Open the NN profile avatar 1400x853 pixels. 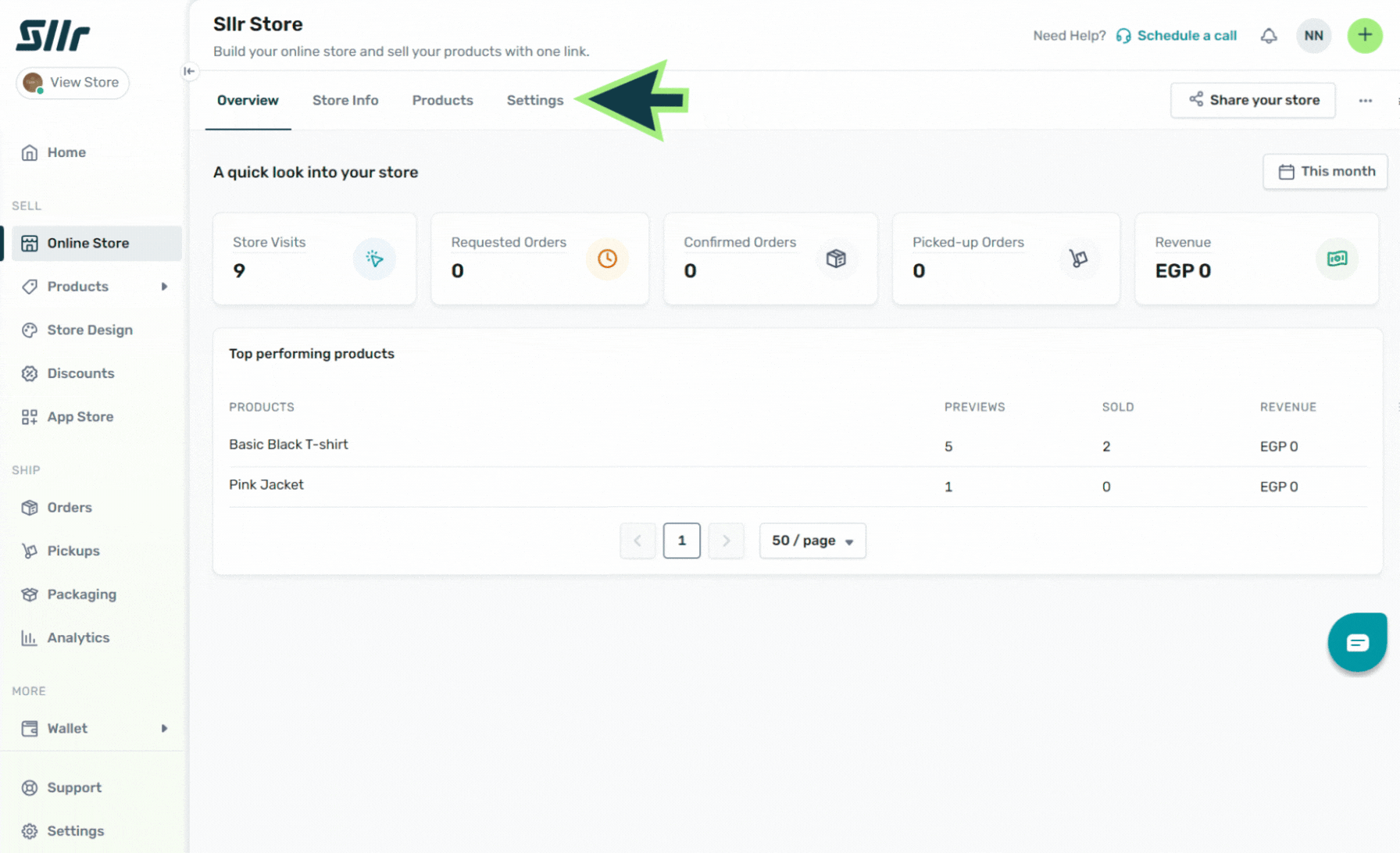click(x=1313, y=36)
